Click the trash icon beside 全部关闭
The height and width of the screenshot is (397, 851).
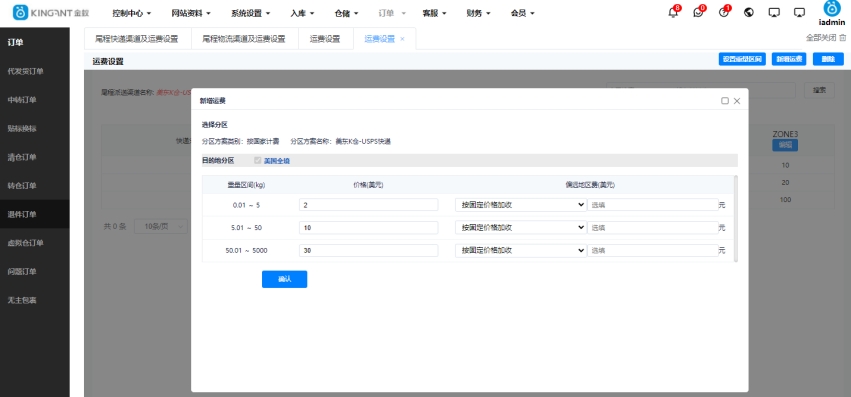pyautogui.click(x=843, y=37)
